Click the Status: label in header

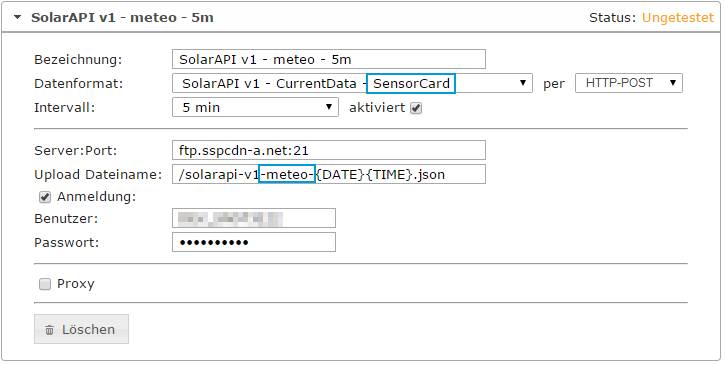(613, 18)
